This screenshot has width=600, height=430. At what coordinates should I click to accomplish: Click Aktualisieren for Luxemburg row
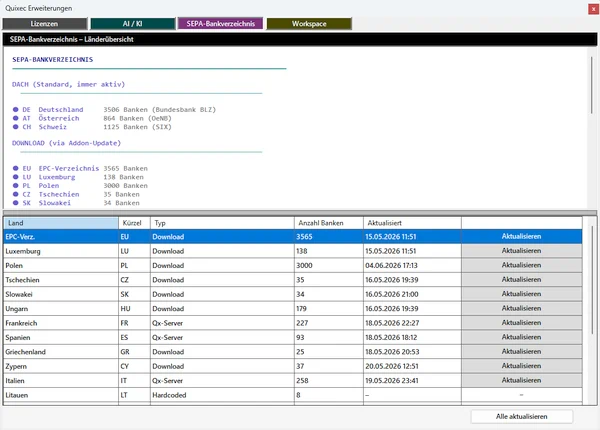(x=522, y=251)
